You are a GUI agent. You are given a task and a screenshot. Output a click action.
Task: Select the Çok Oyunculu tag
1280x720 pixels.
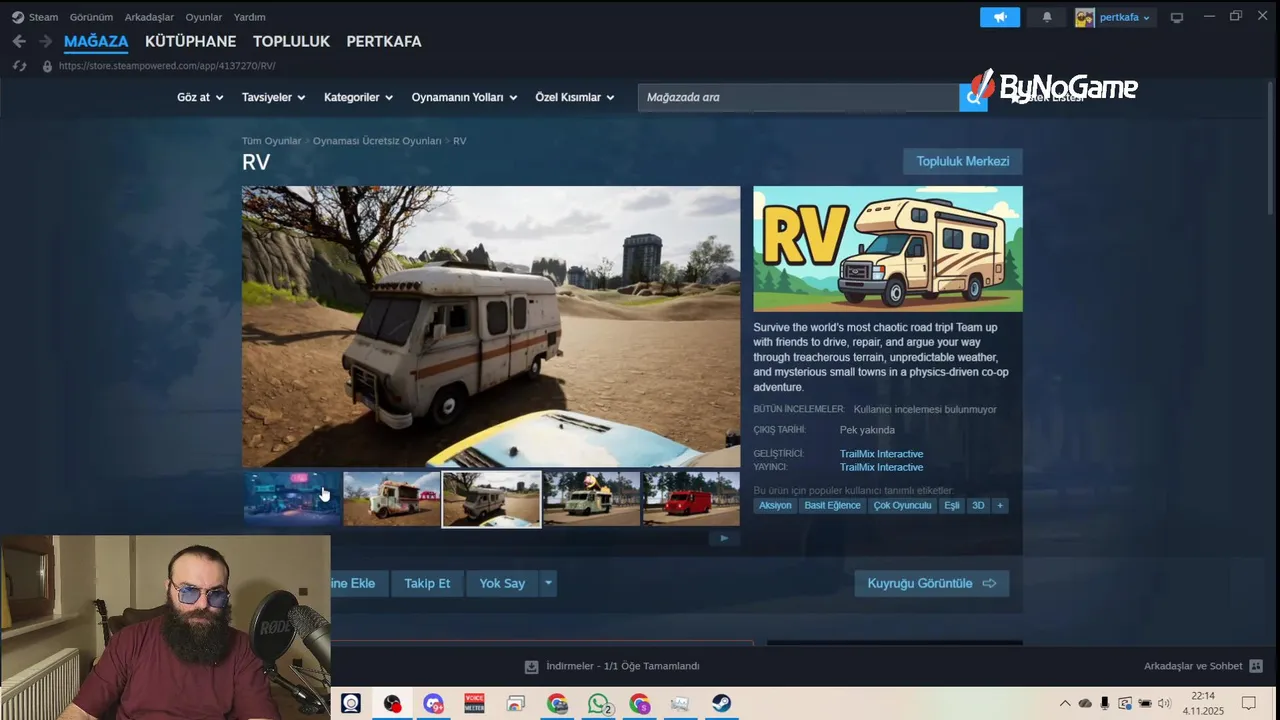902,506
